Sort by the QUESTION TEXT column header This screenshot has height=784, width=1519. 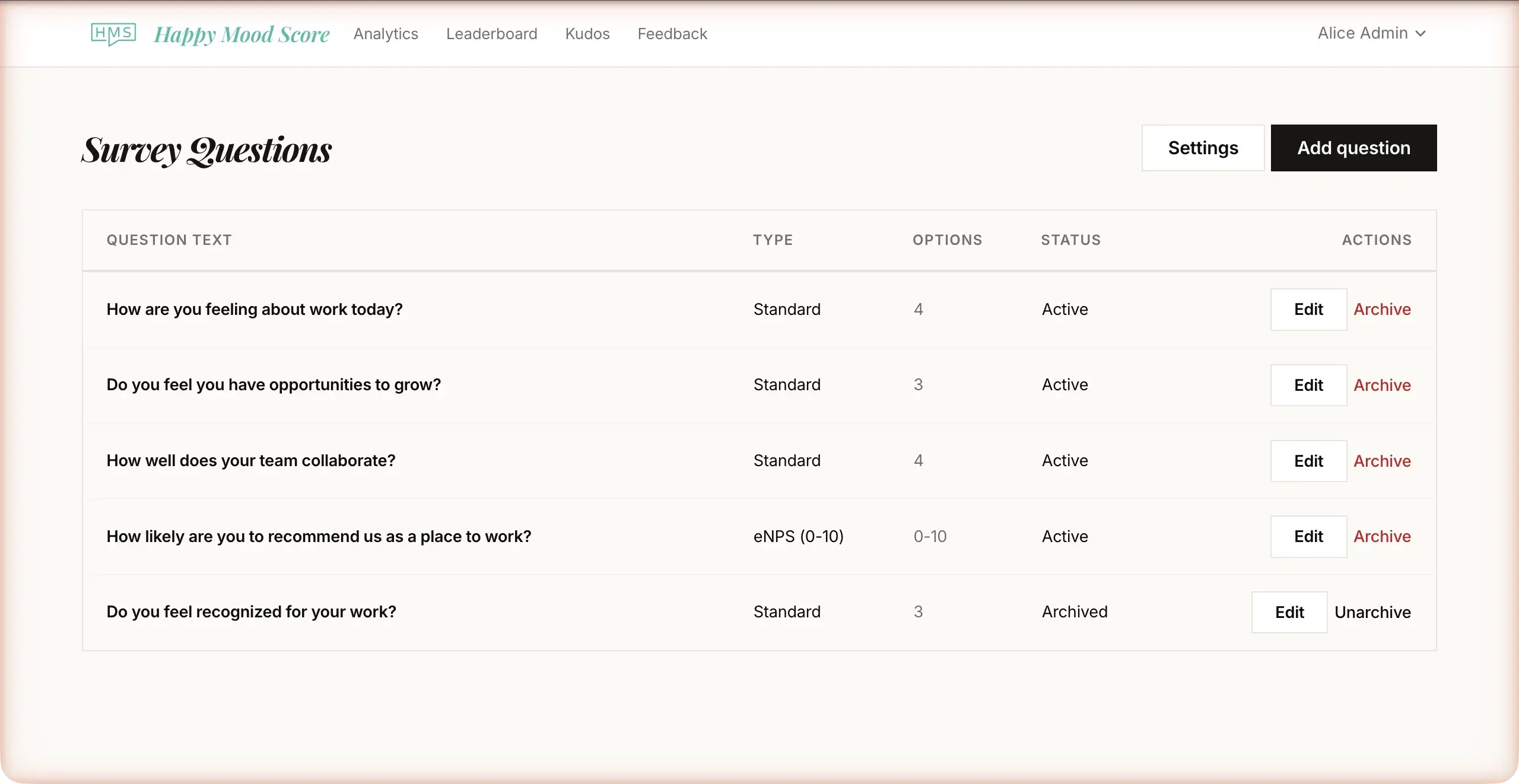point(169,240)
